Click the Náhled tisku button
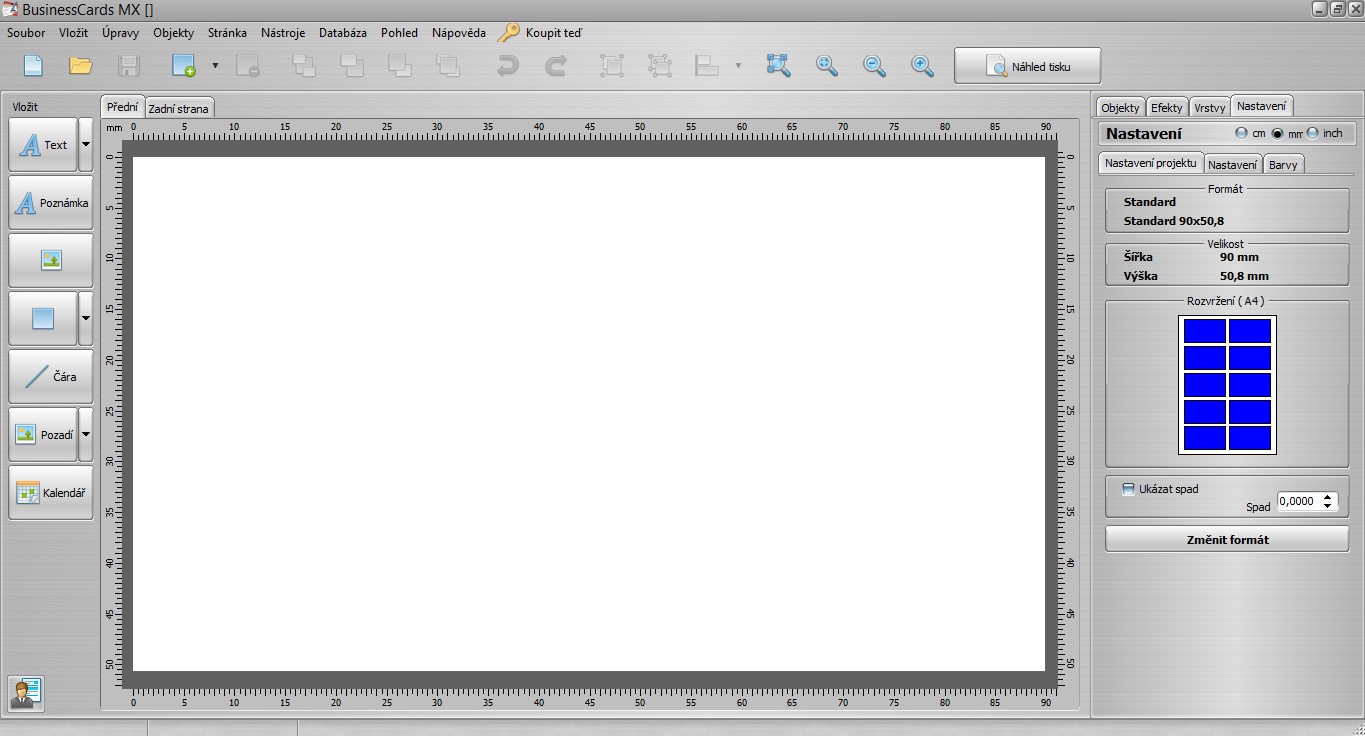 pos(1027,67)
